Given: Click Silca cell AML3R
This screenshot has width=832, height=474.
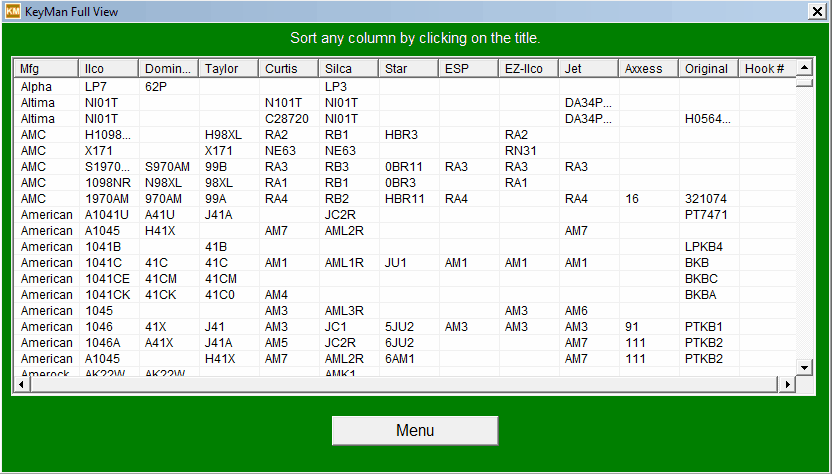Looking at the screenshot, I should pyautogui.click(x=344, y=311).
